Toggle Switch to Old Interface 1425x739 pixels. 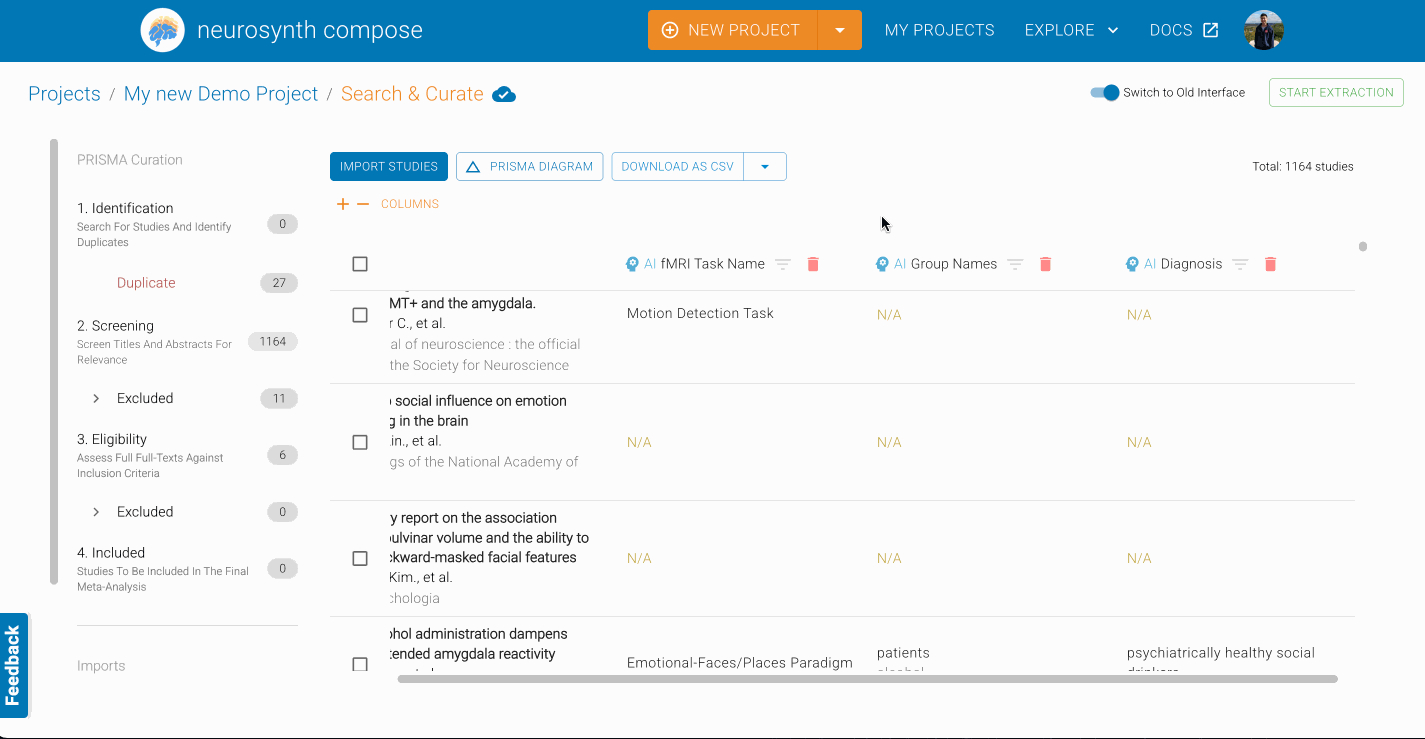(x=1105, y=92)
